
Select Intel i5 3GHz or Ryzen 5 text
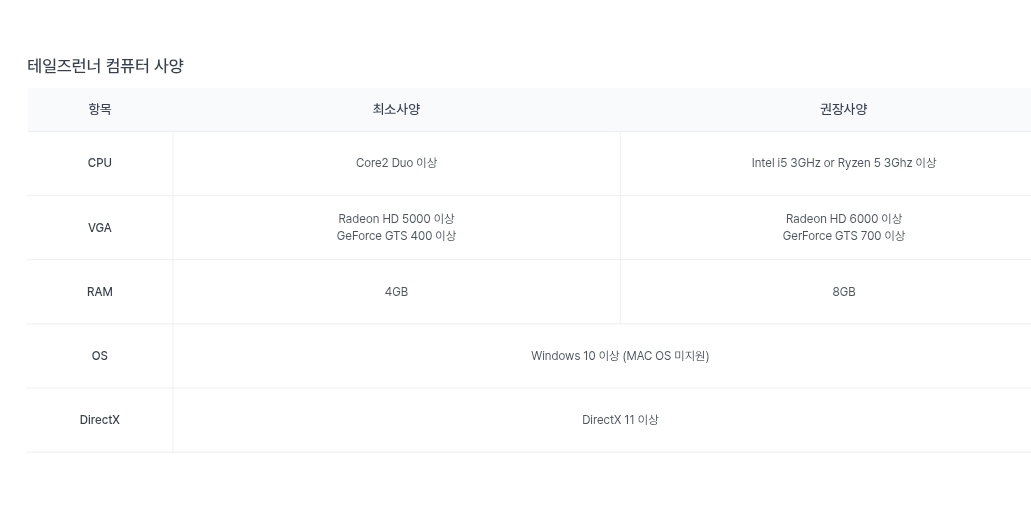click(816, 163)
